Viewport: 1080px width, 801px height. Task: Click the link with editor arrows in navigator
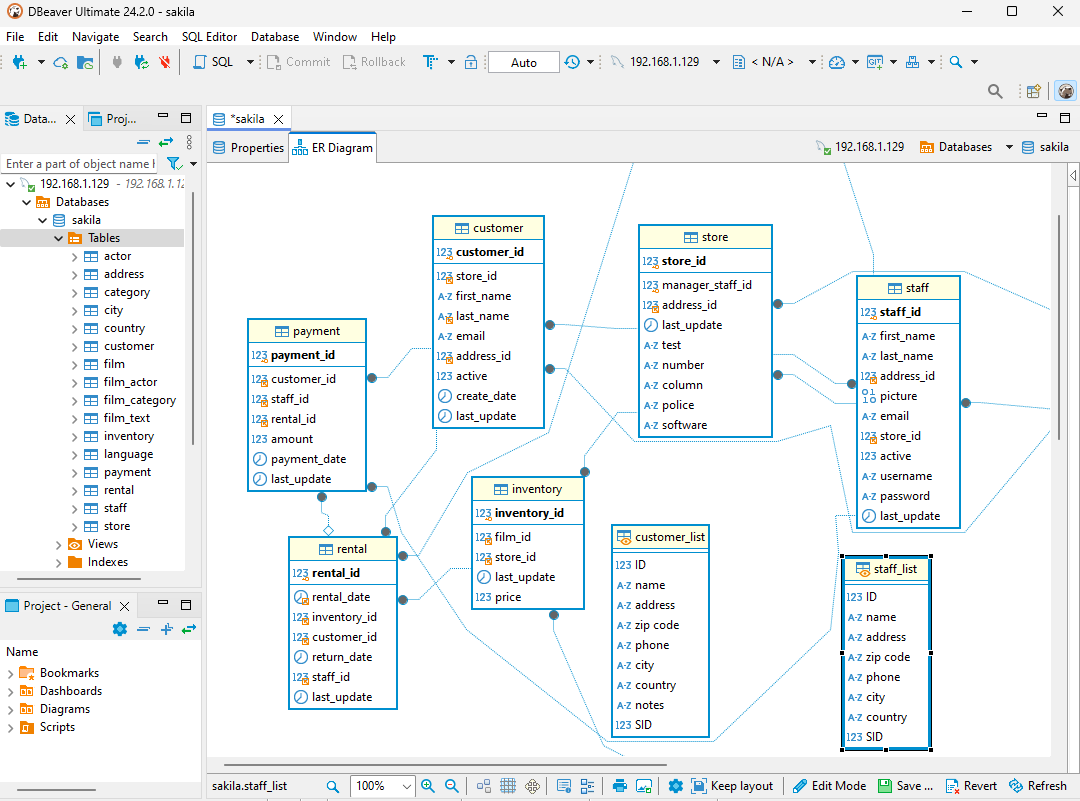click(x=166, y=142)
